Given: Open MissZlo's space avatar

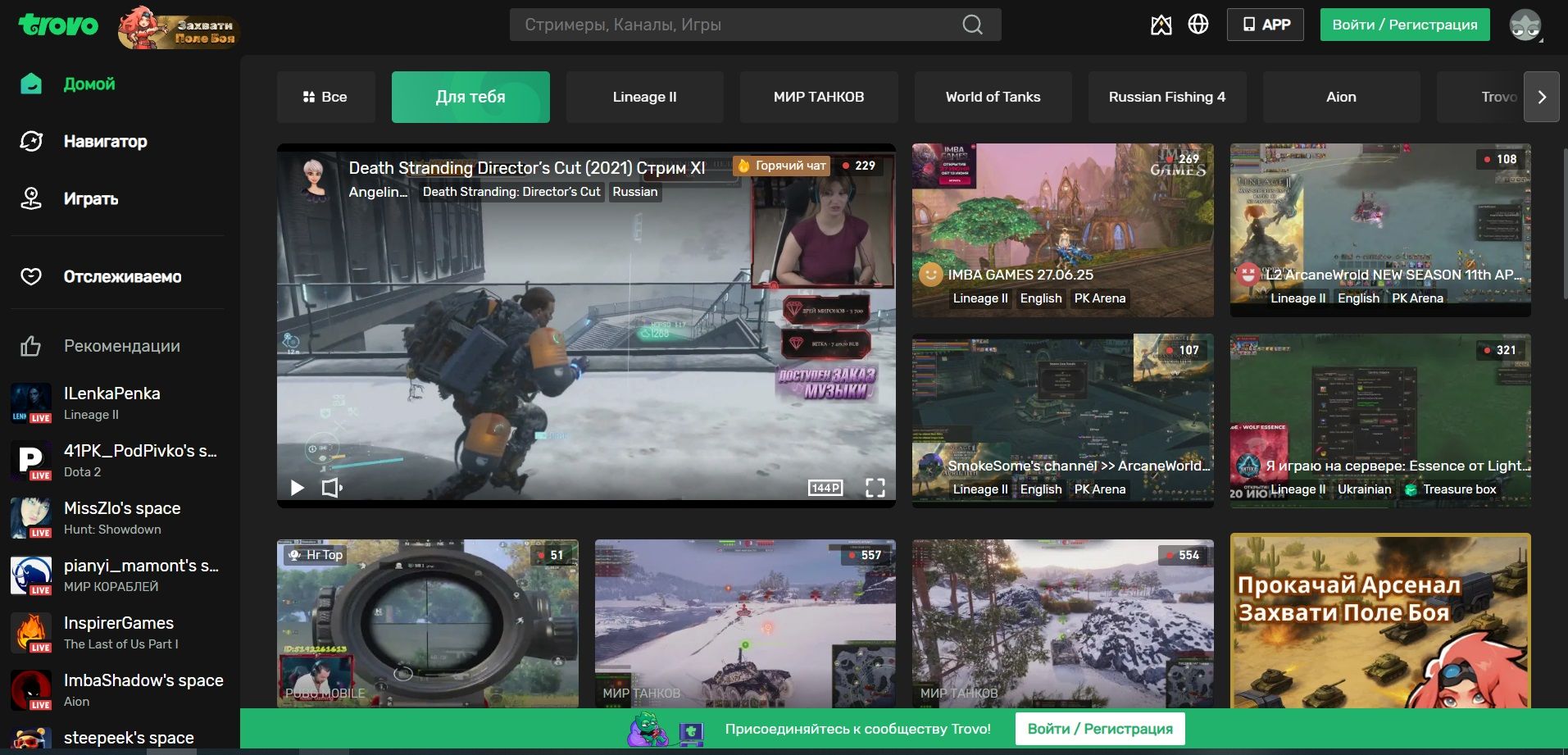Looking at the screenshot, I should (x=31, y=518).
